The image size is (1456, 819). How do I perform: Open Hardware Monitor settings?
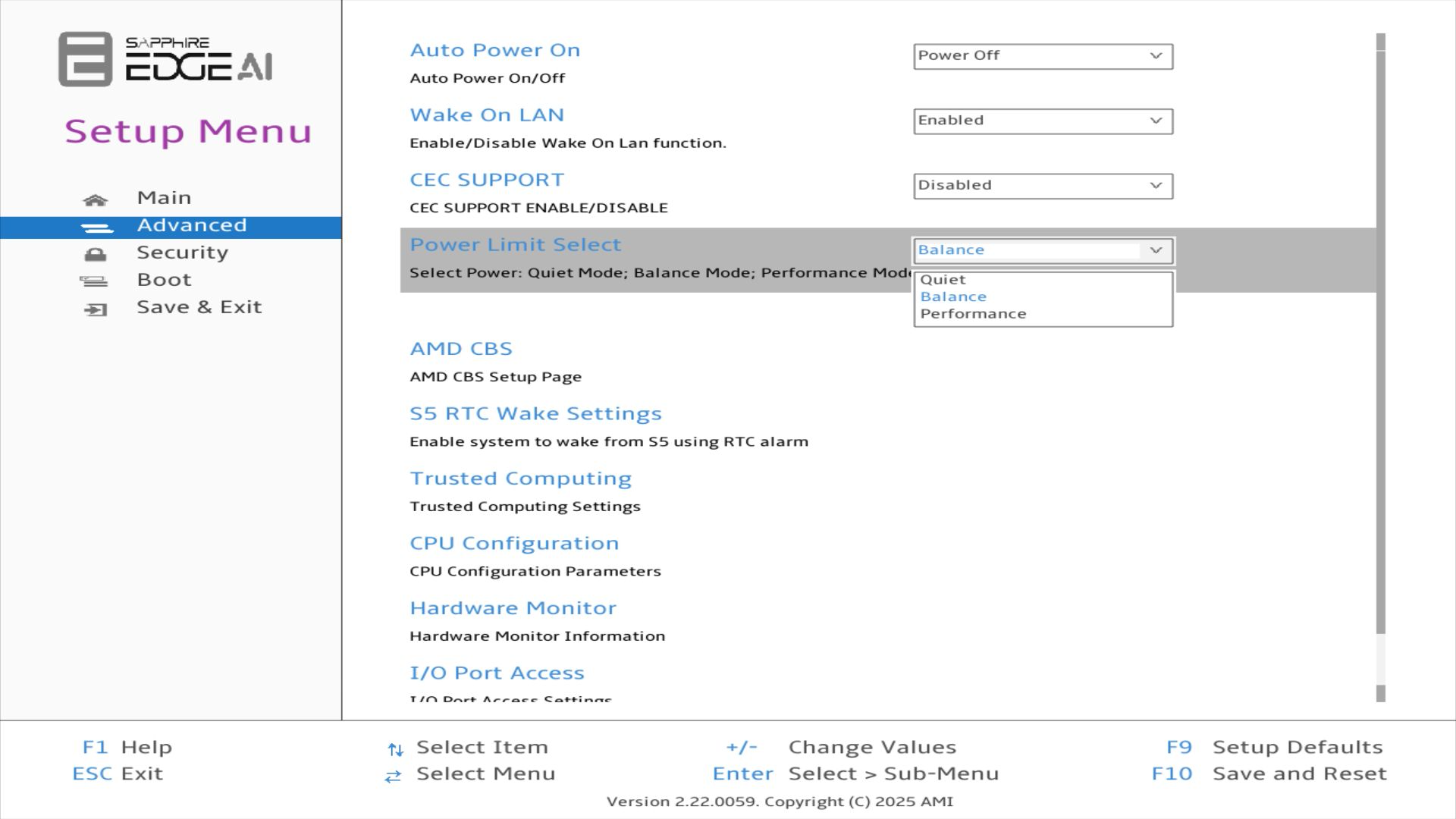pos(513,608)
